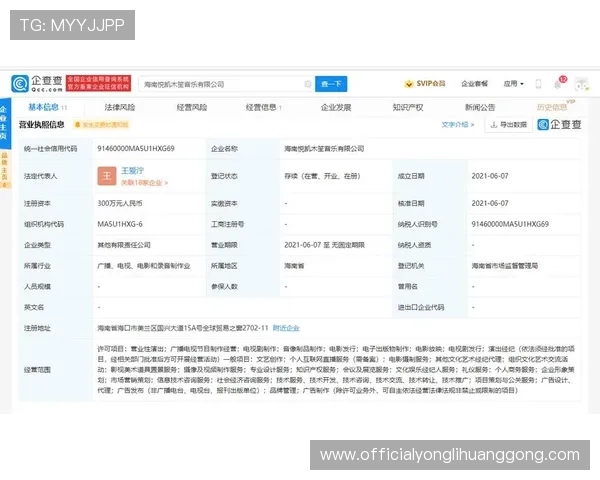
Task: Clear the search box with the X icon
Action: tap(308, 84)
